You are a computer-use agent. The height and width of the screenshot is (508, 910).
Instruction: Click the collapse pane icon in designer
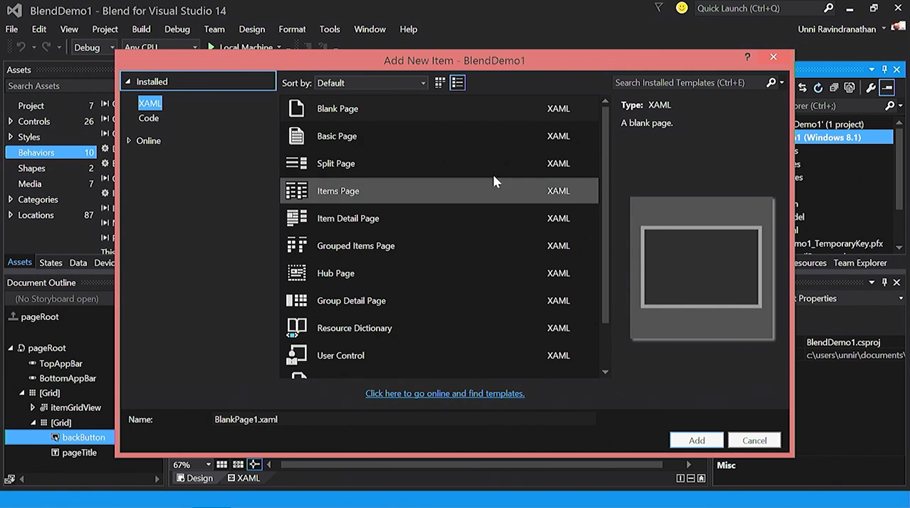[x=701, y=478]
